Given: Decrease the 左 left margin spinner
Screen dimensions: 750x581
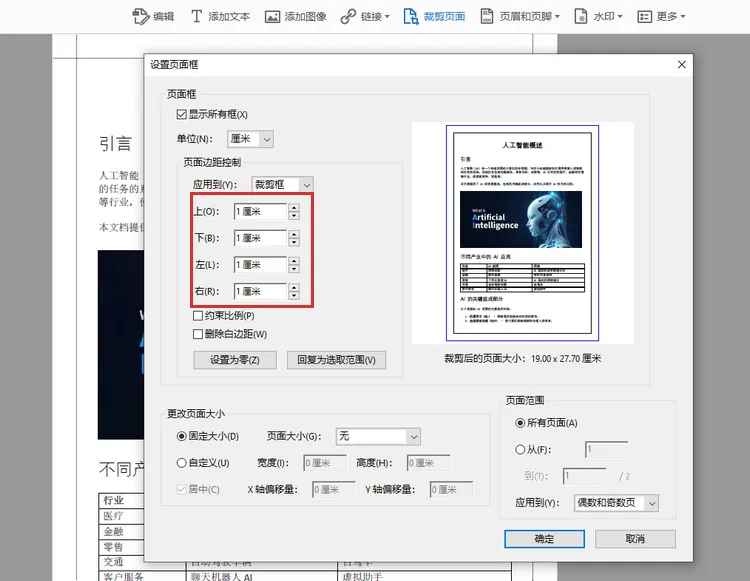Looking at the screenshot, I should 294,269.
